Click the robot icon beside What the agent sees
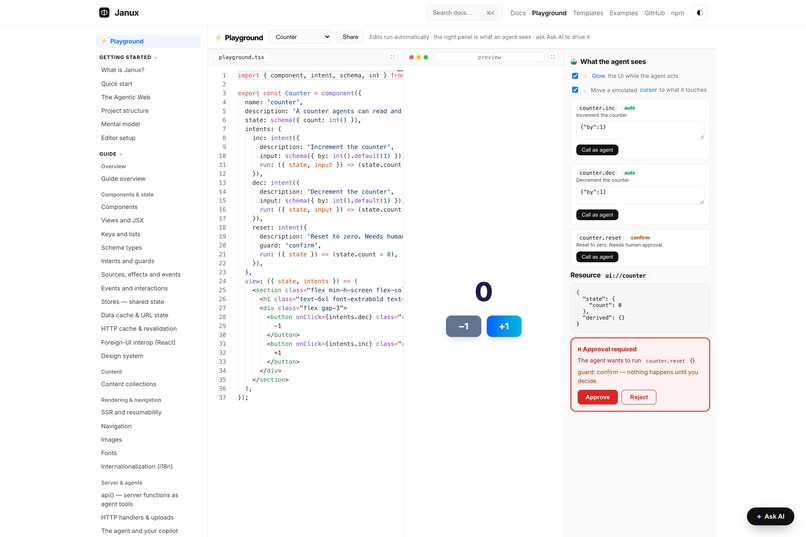Screen dimensions: 806x537 click(x=574, y=62)
